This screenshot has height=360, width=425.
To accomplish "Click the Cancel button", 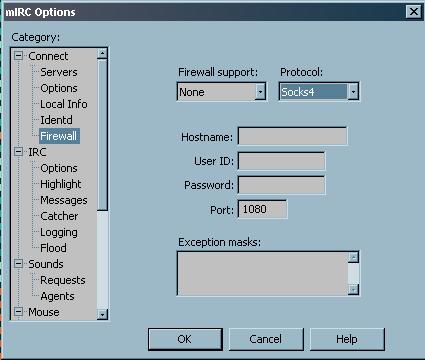I will click(x=266, y=339).
